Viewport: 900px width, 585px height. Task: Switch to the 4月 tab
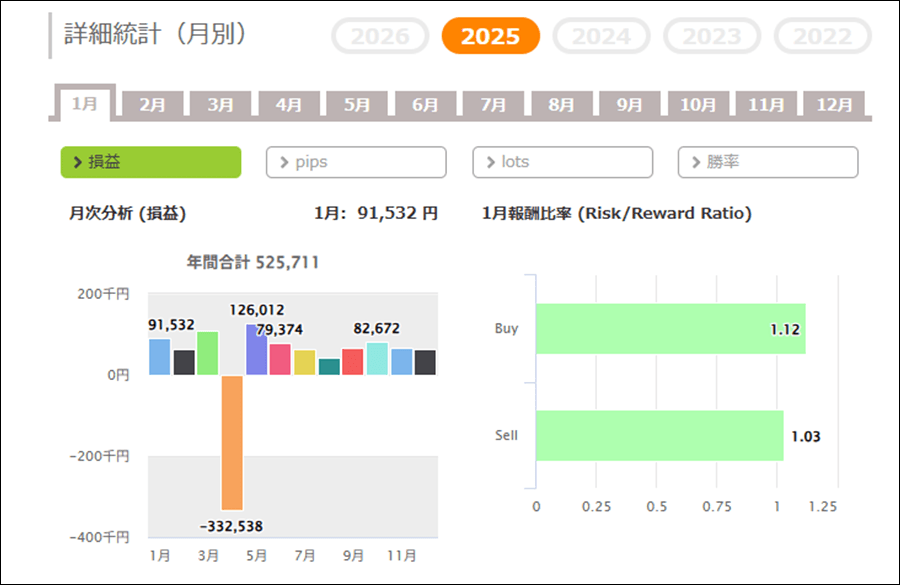pyautogui.click(x=289, y=104)
